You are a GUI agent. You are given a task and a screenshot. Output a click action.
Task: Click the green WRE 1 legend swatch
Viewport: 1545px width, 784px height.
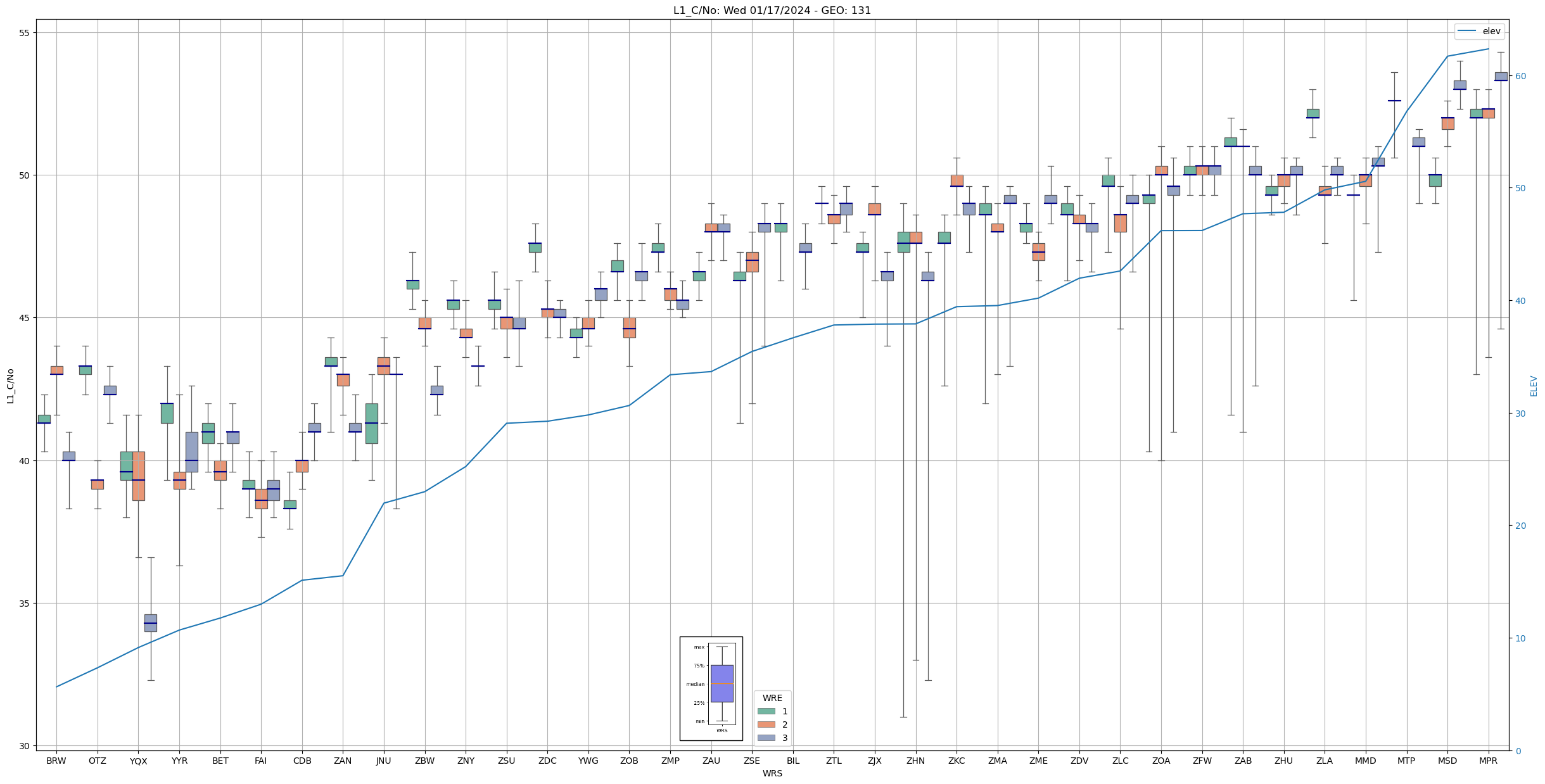pyautogui.click(x=766, y=711)
